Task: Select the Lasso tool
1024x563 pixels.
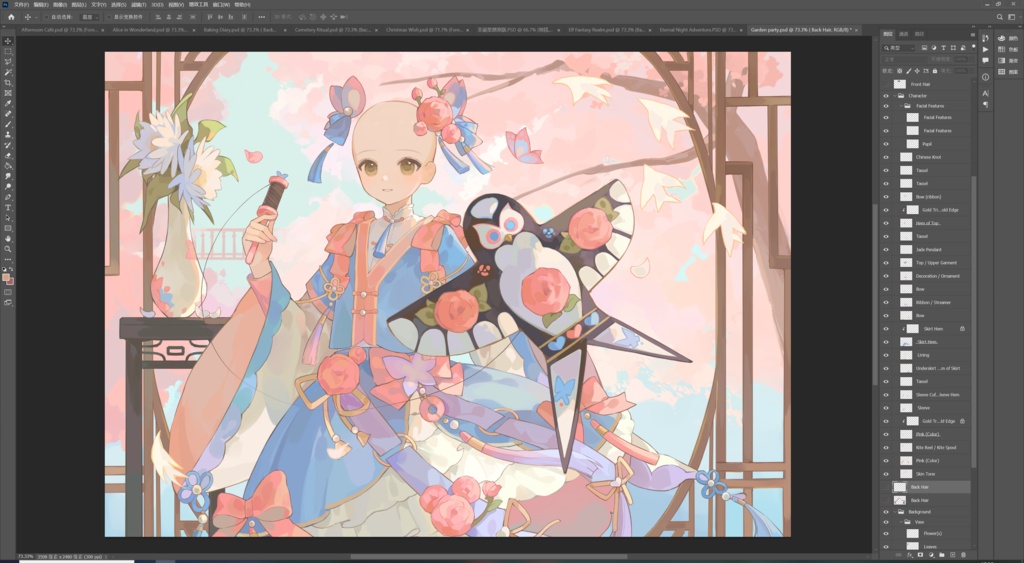Action: 8,62
